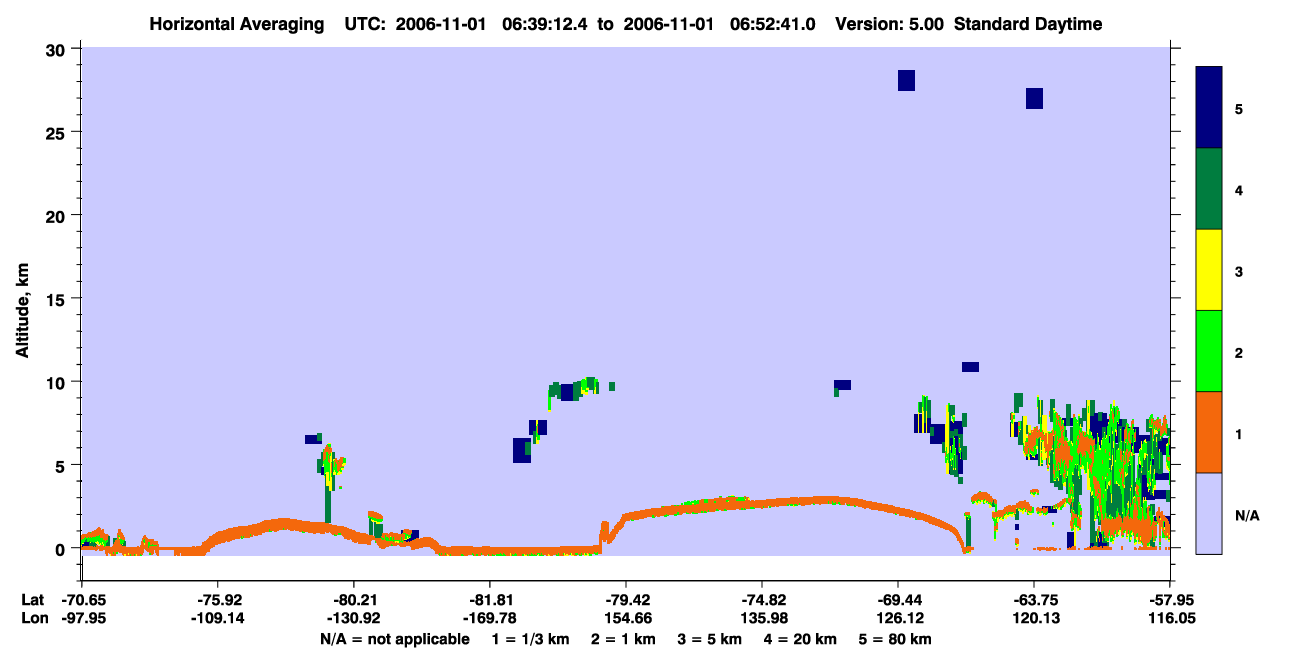
Task: Click the latitude value -74.82
Action: 762,600
